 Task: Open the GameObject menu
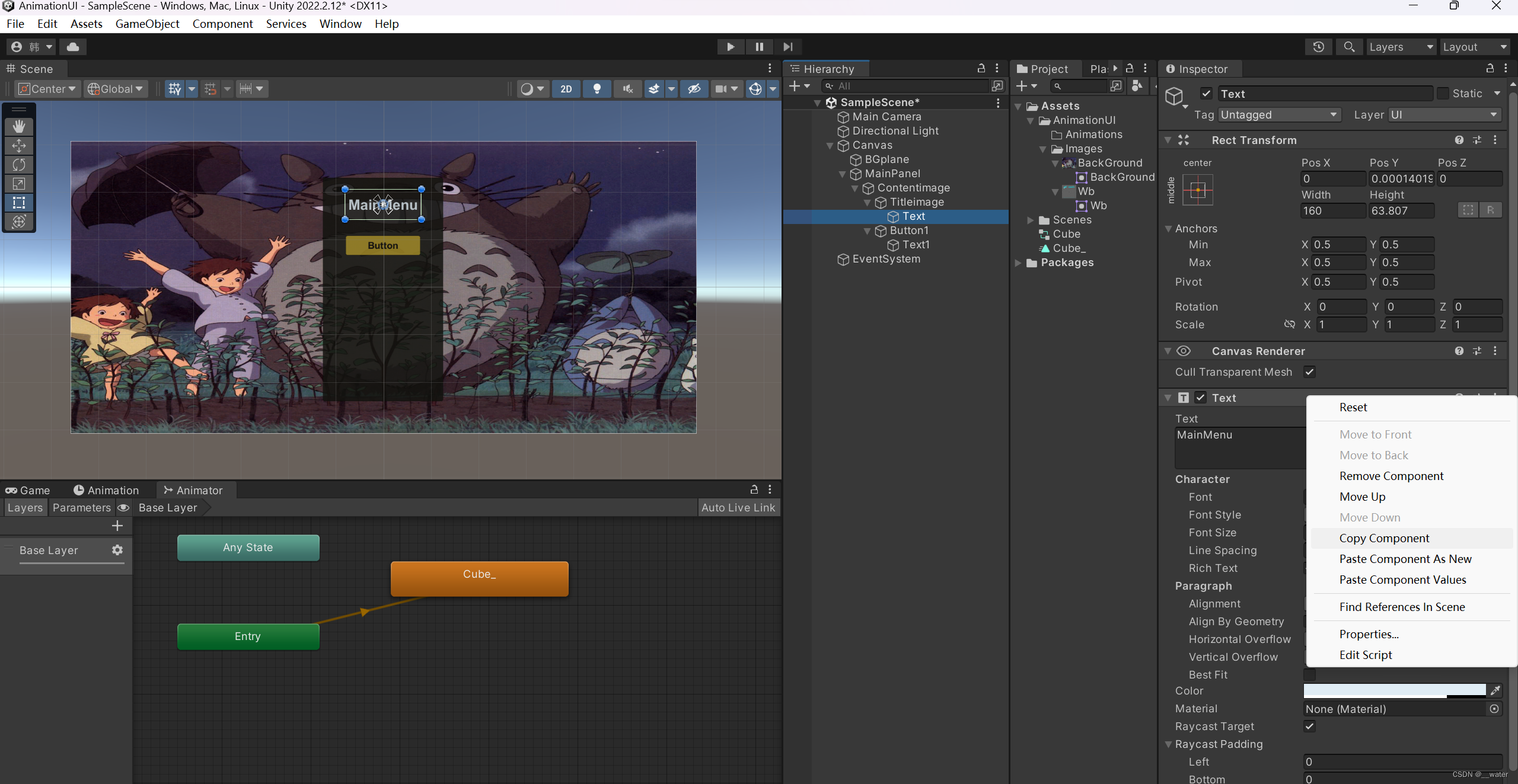click(x=147, y=24)
